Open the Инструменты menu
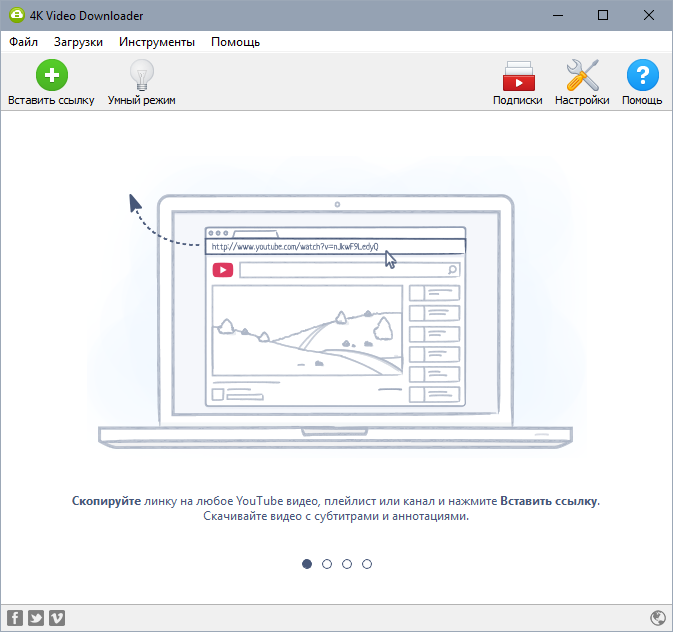 pos(157,42)
